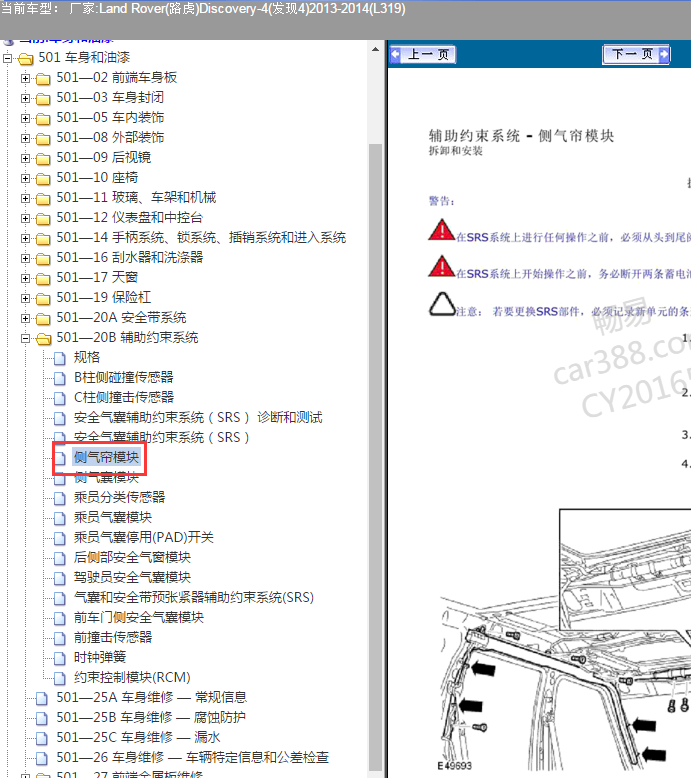Expand the 501—20A 安全带系统 folder

point(25,318)
